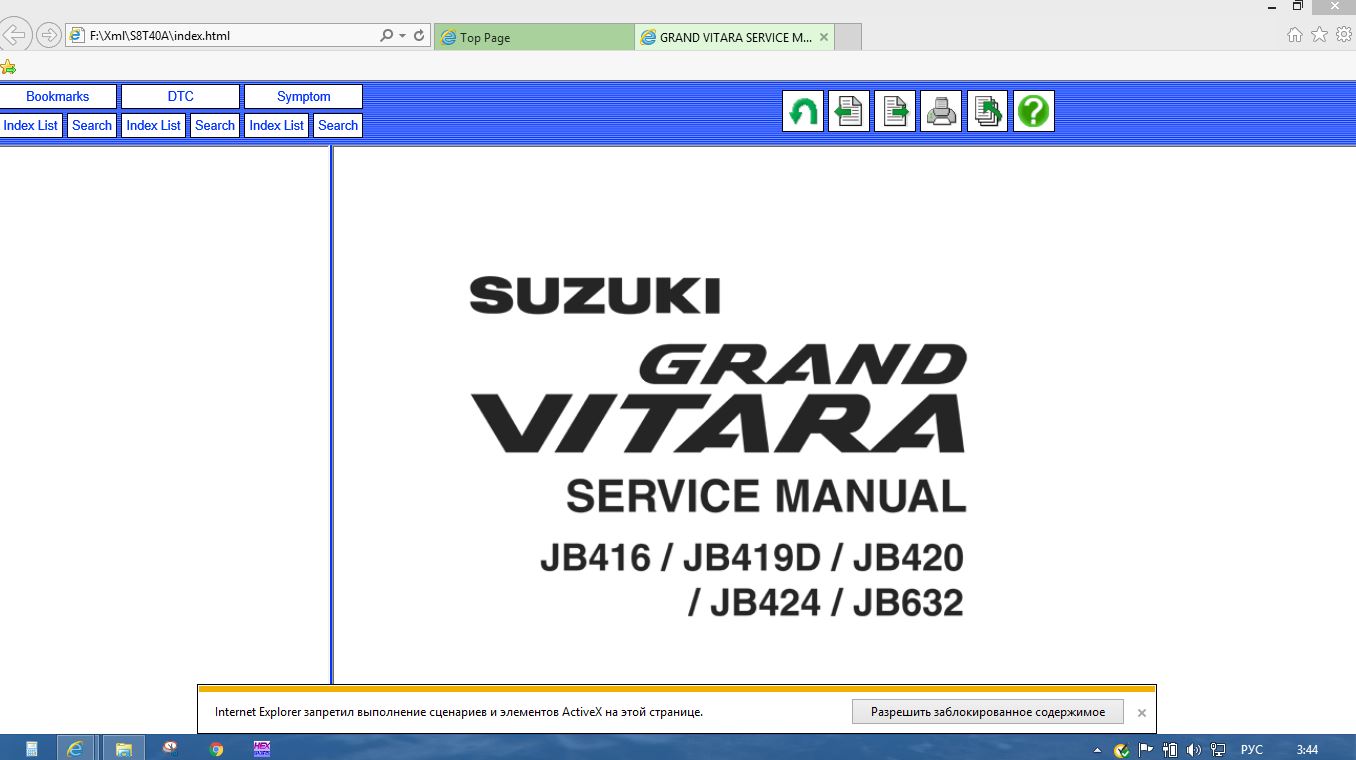This screenshot has height=760, width=1356.
Task: Click Search under Symptom
Action: [x=338, y=126]
